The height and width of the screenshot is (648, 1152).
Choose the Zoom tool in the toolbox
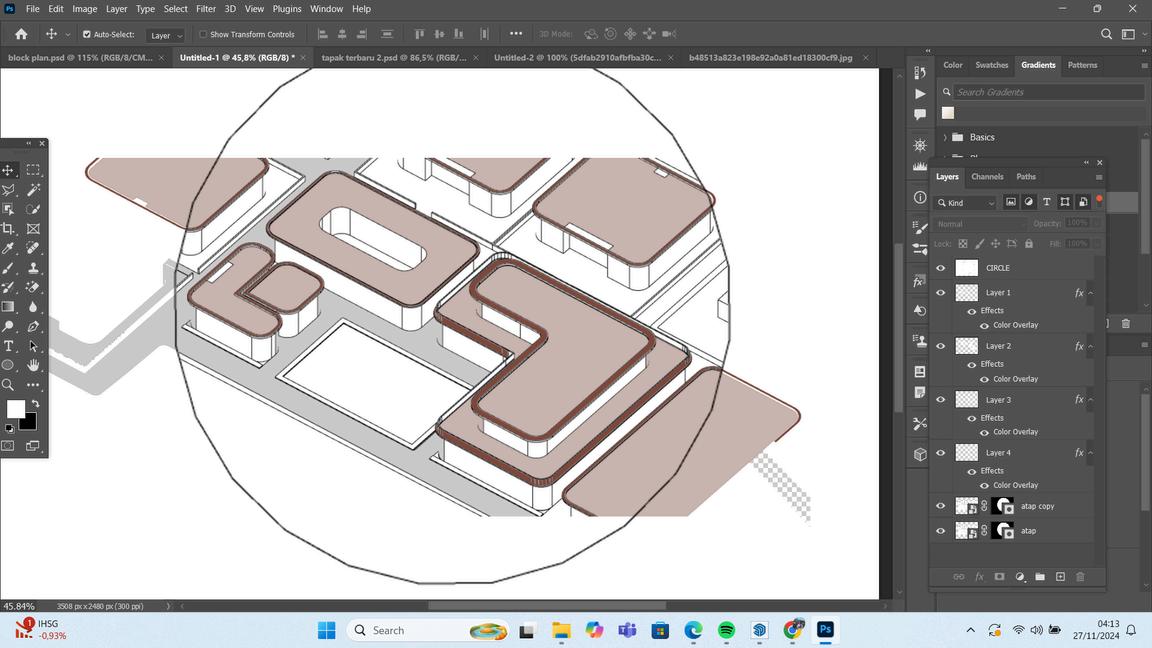tap(8, 385)
